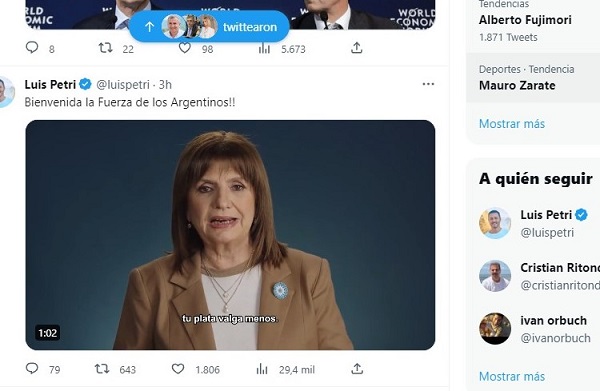Open the three-dot menu on Petri's tweet

tap(428, 84)
